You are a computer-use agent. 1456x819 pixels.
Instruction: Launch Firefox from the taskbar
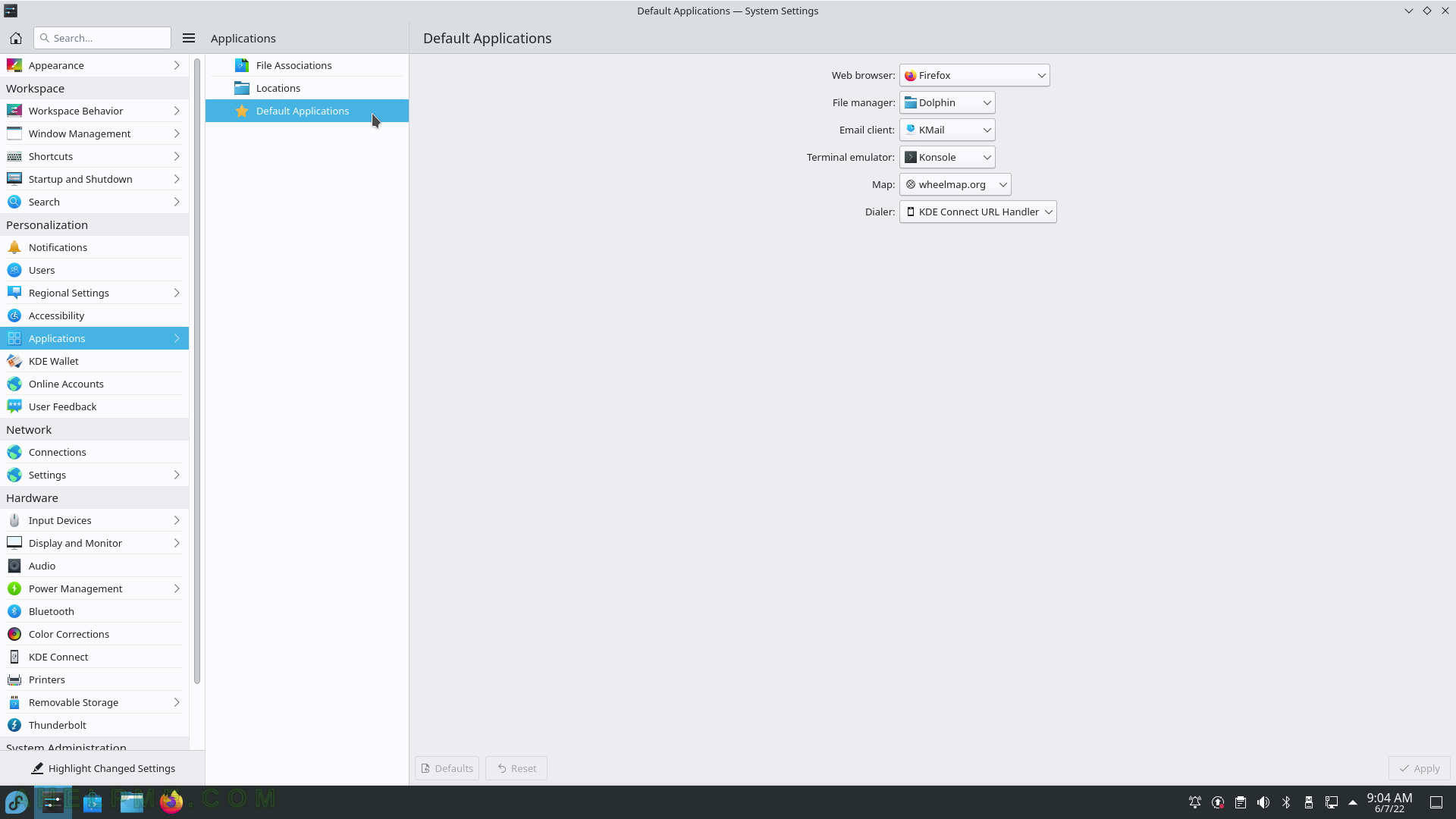[171, 802]
